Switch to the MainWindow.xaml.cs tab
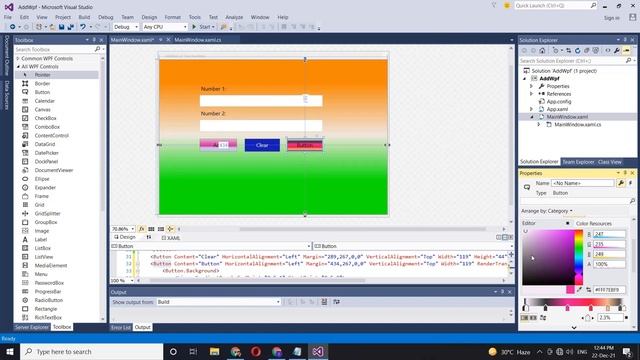Image resolution: width=640 pixels, height=360 pixels. 198,40
